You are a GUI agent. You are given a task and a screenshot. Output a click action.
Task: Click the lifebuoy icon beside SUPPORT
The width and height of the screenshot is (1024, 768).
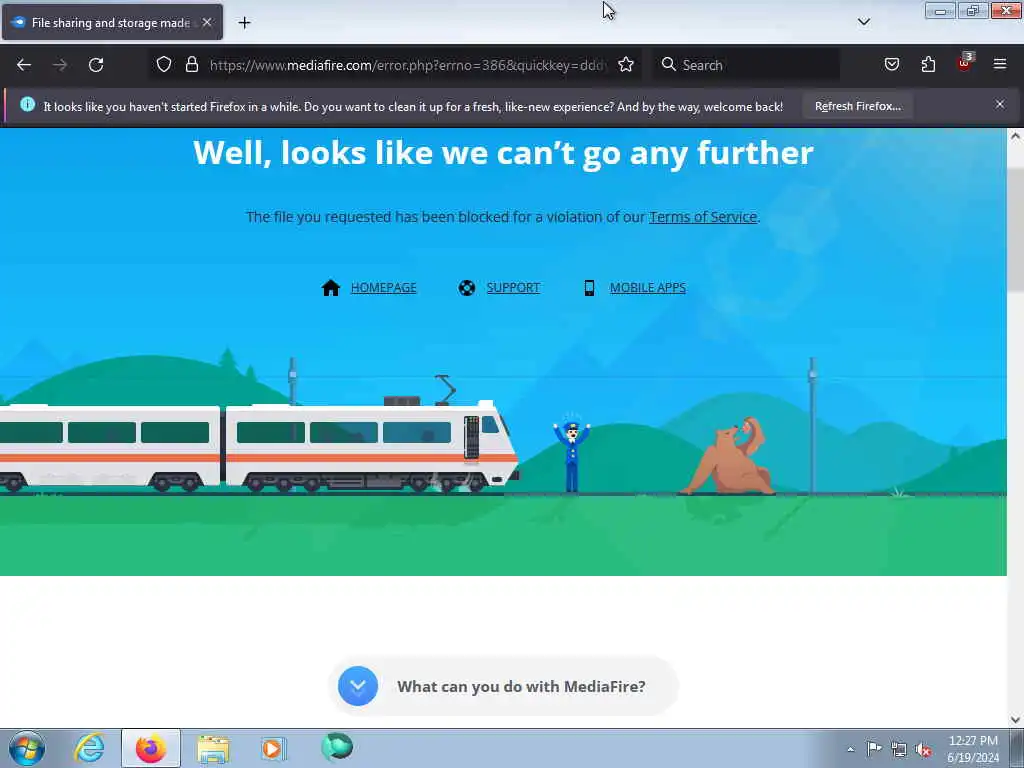tap(467, 287)
